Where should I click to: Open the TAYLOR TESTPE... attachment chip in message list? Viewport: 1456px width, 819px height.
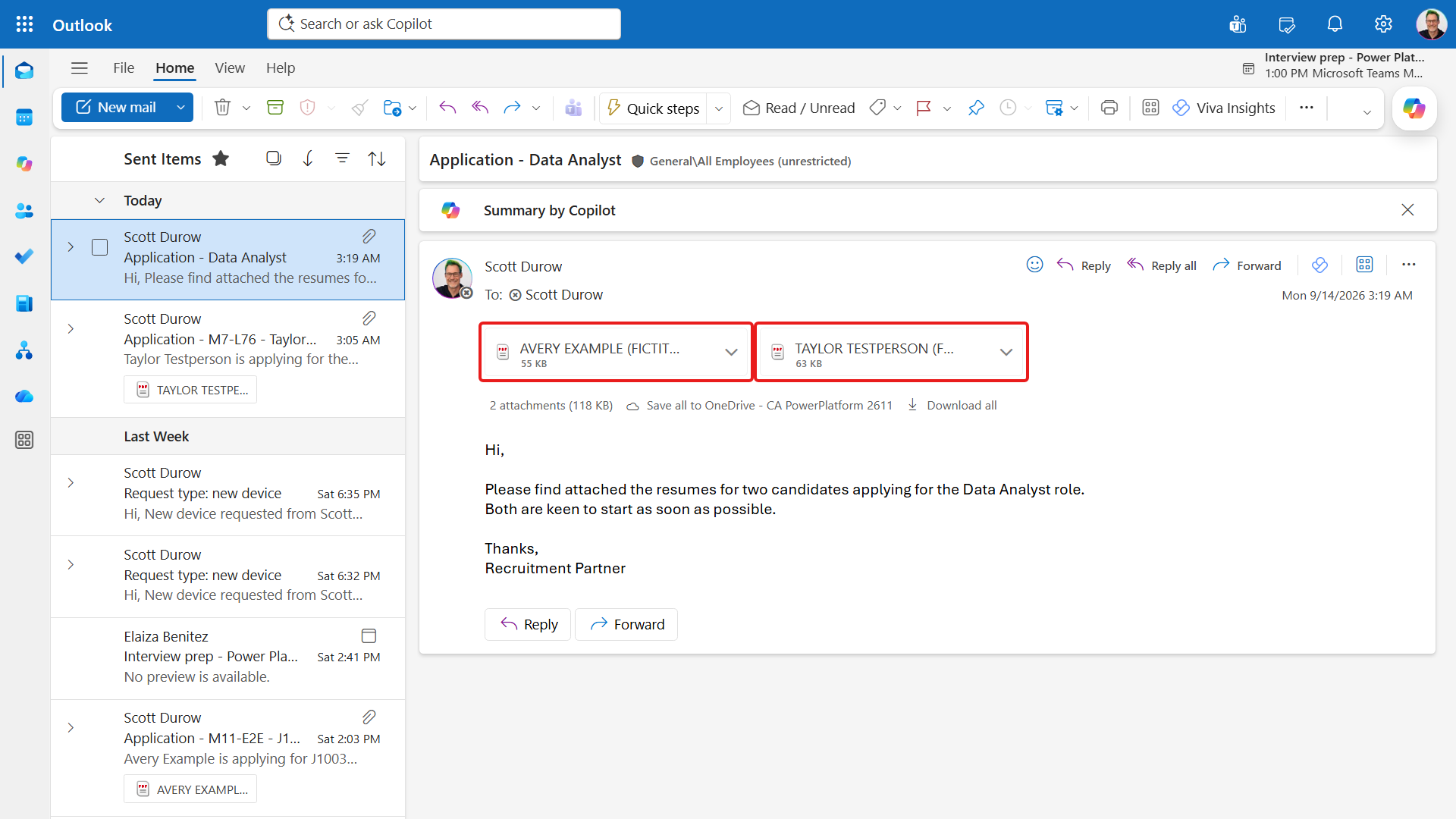click(x=190, y=390)
